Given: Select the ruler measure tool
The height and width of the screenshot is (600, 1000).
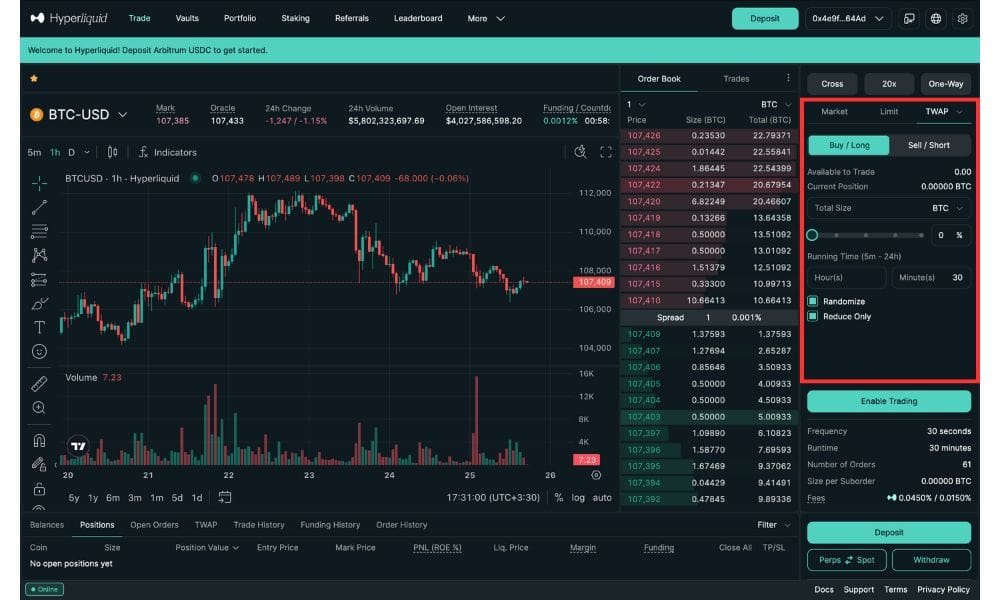Looking at the screenshot, I should pos(39,383).
